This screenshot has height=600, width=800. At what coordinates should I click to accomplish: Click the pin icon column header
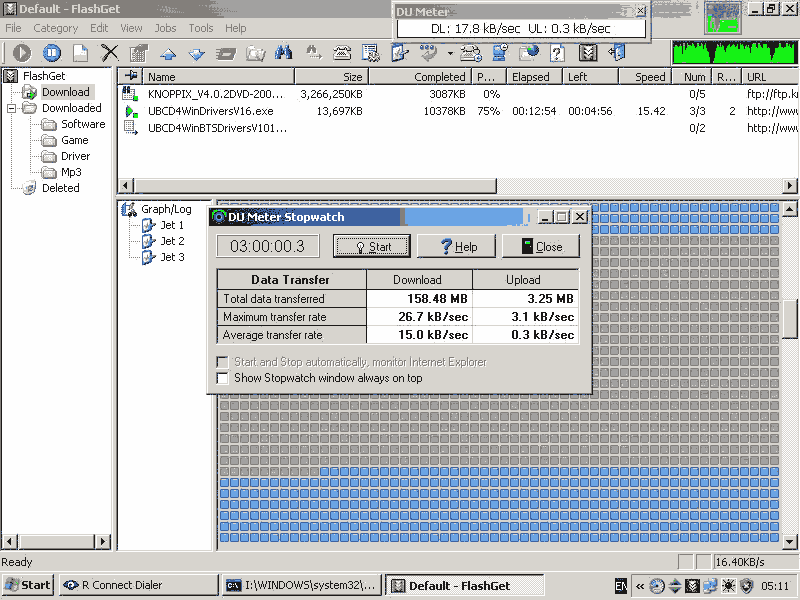pyautogui.click(x=131, y=77)
